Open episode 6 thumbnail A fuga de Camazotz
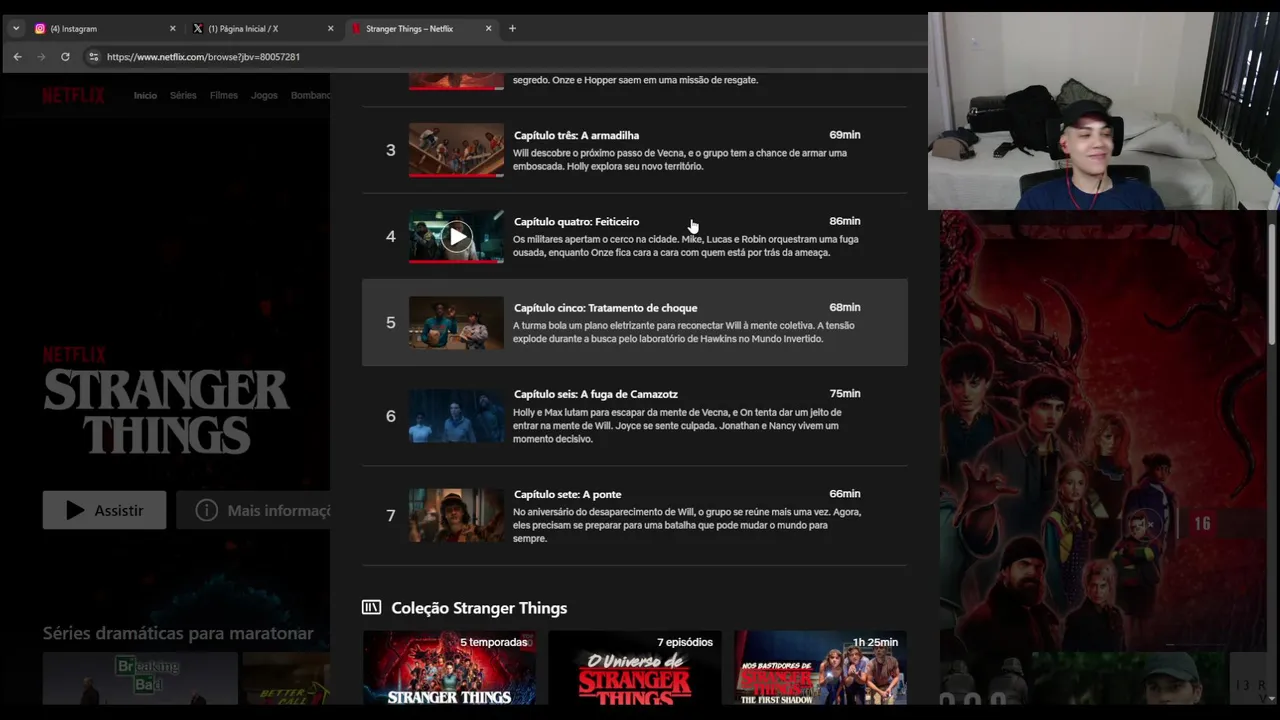The width and height of the screenshot is (1280, 720). pos(456,416)
